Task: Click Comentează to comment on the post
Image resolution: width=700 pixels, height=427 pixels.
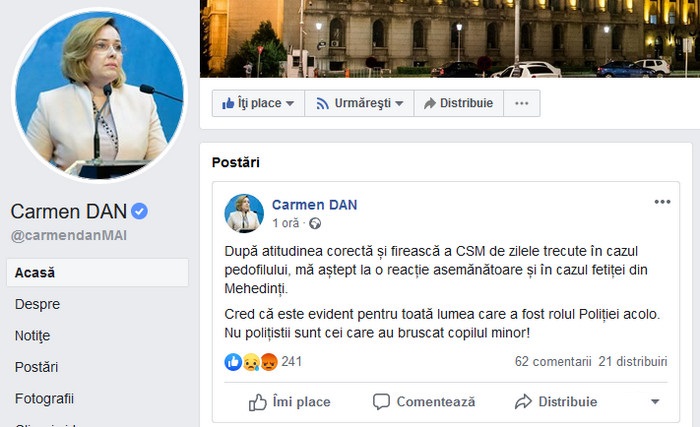Action: click(424, 402)
